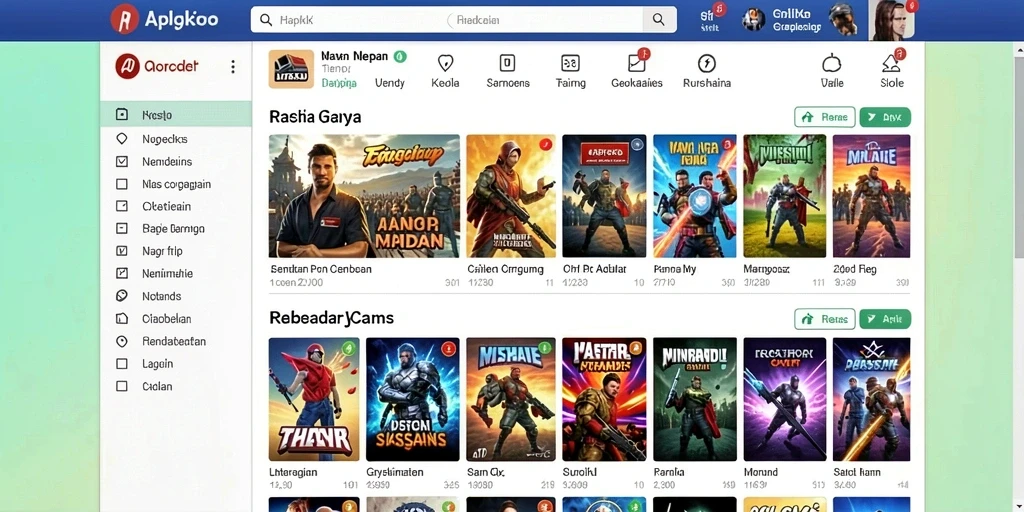Toggle the Nemdeiins checked checkbox

click(121, 161)
